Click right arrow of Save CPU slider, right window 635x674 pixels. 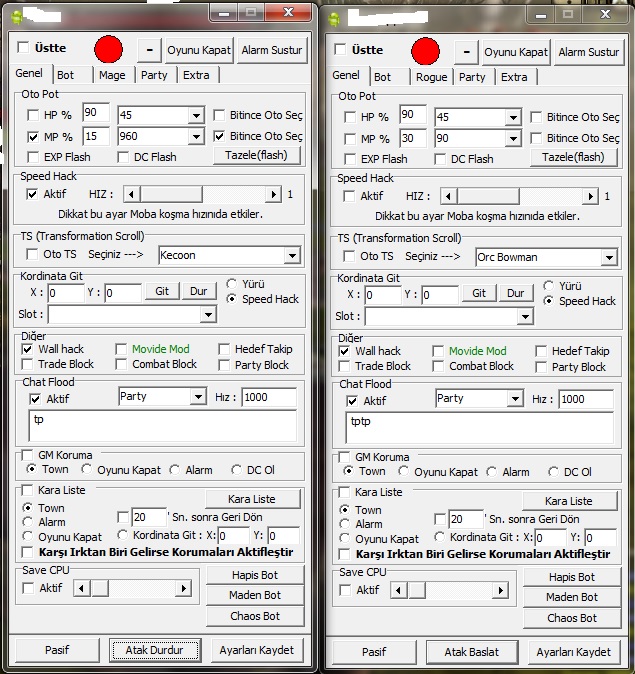pos(500,590)
